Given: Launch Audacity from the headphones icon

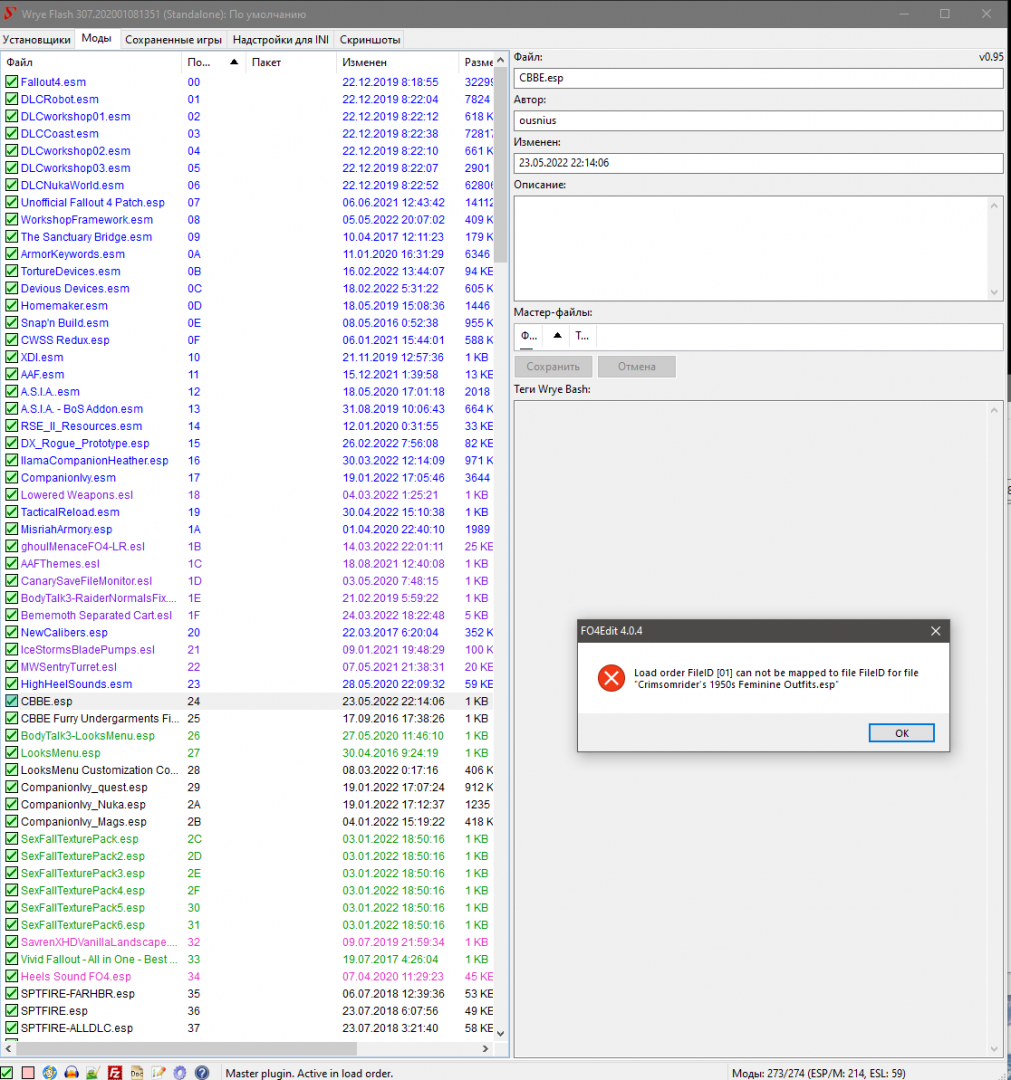Looking at the screenshot, I should point(71,1072).
